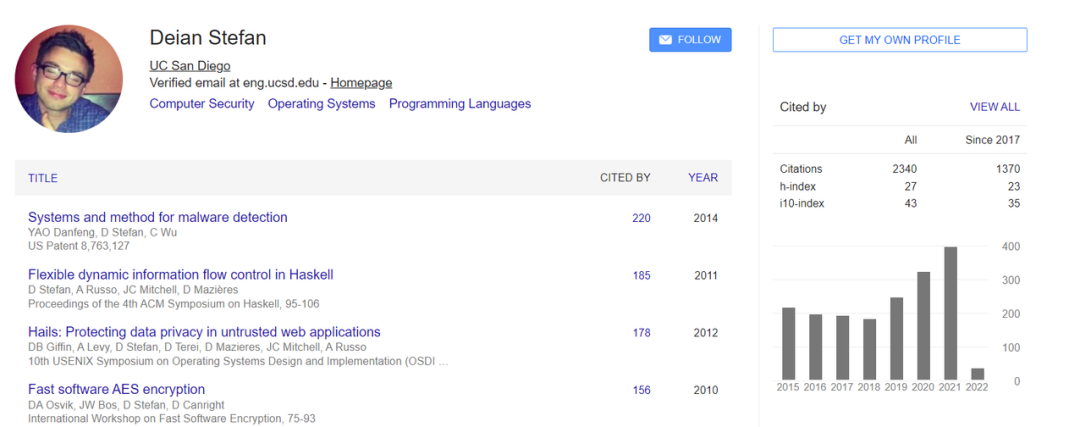View the 220 citations of malware patent
The height and width of the screenshot is (427, 1080).
[x=641, y=218]
